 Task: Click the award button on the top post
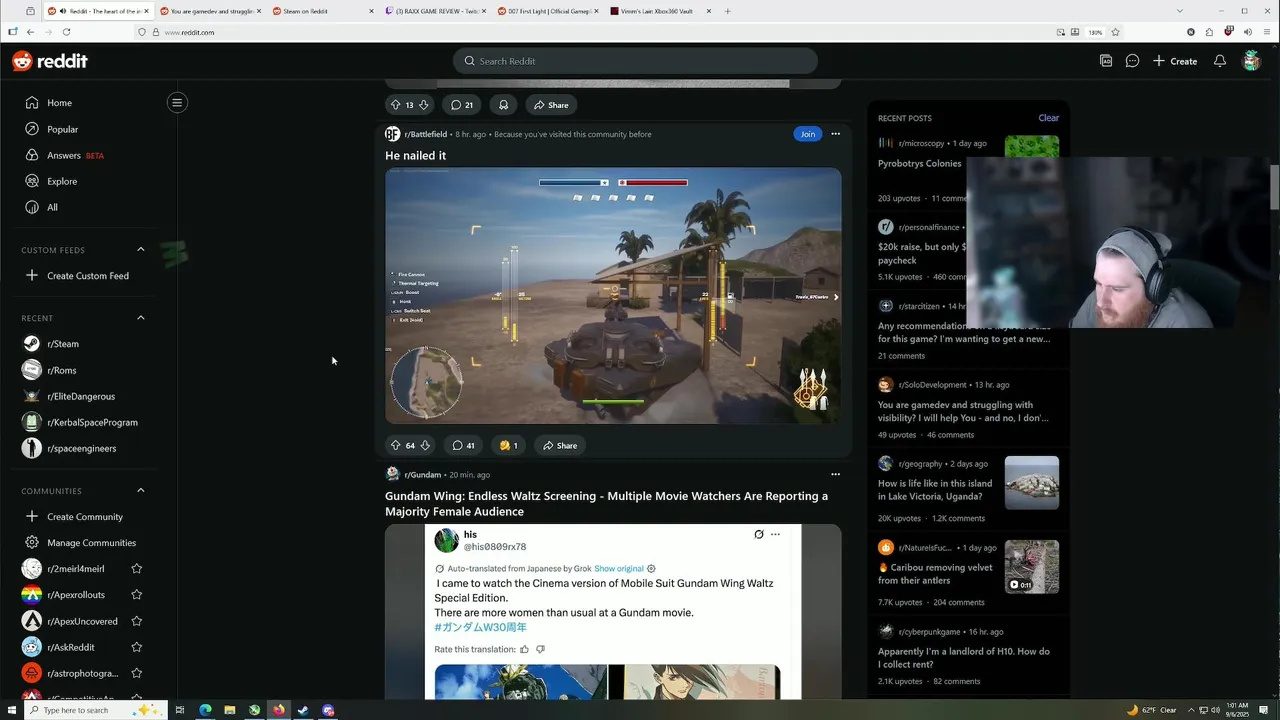[x=503, y=105]
